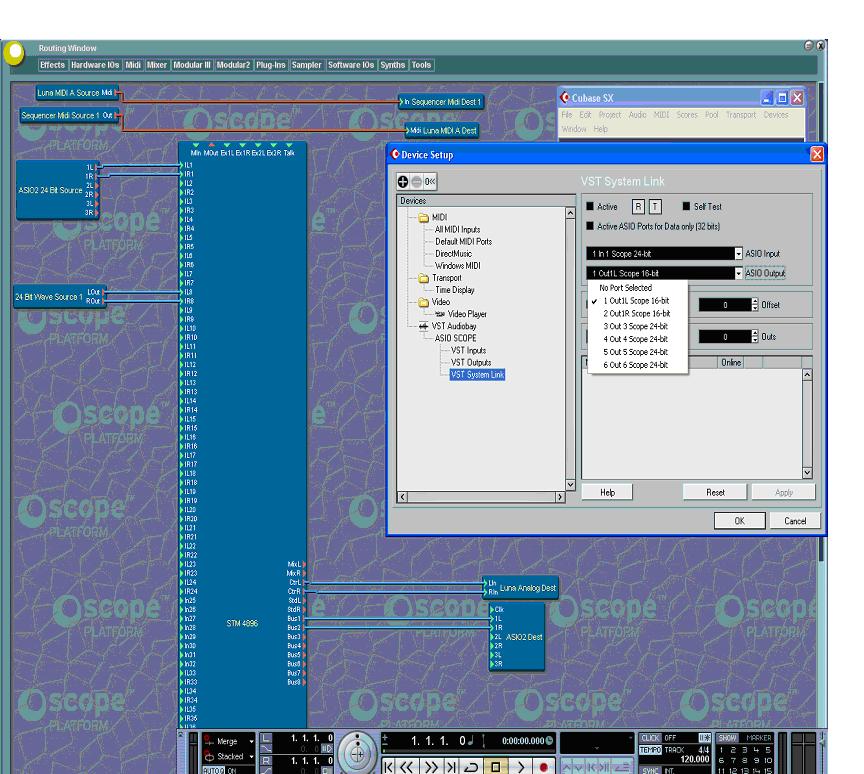Screen dimensions: 864x774
Task: Click the Offset value stepper arrows
Action: tap(755, 305)
